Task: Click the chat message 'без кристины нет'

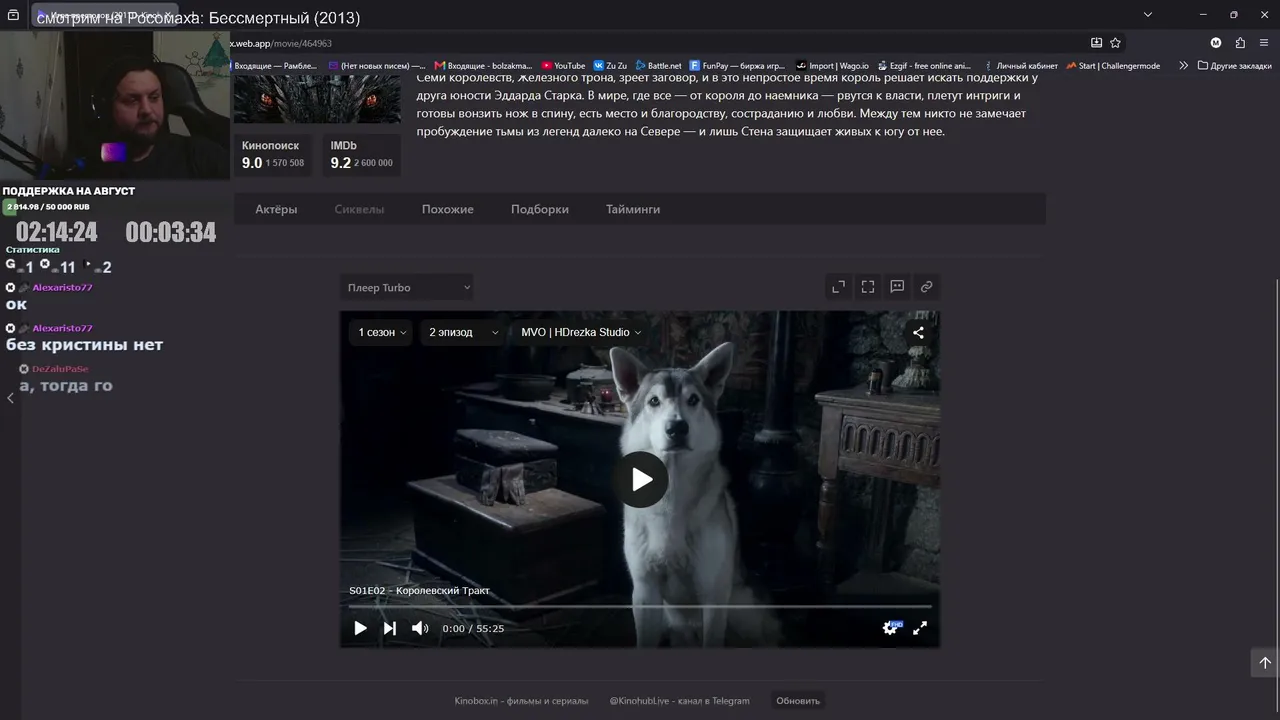Action: [x=84, y=345]
